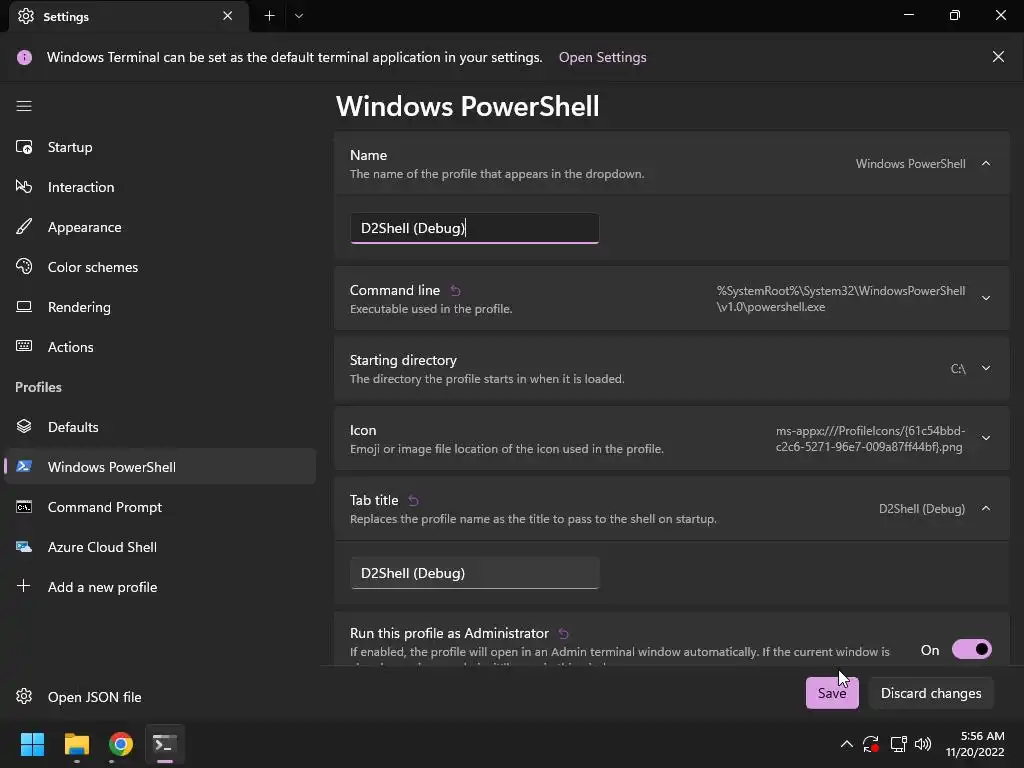Click the Startup sidebar icon
1024x768 pixels.
[x=24, y=147]
